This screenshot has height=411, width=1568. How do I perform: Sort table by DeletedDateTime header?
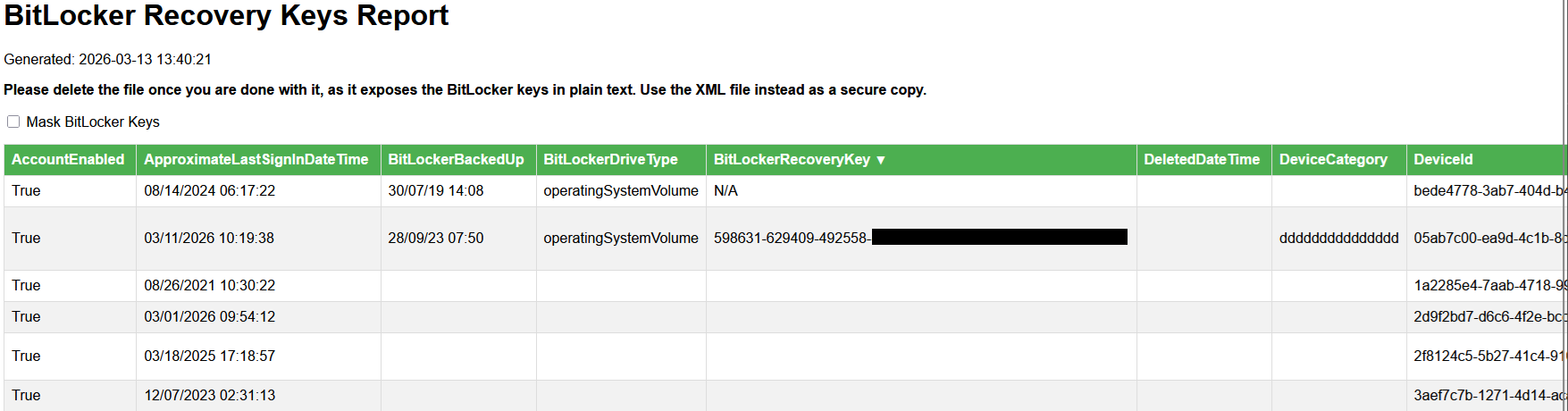coord(1202,160)
